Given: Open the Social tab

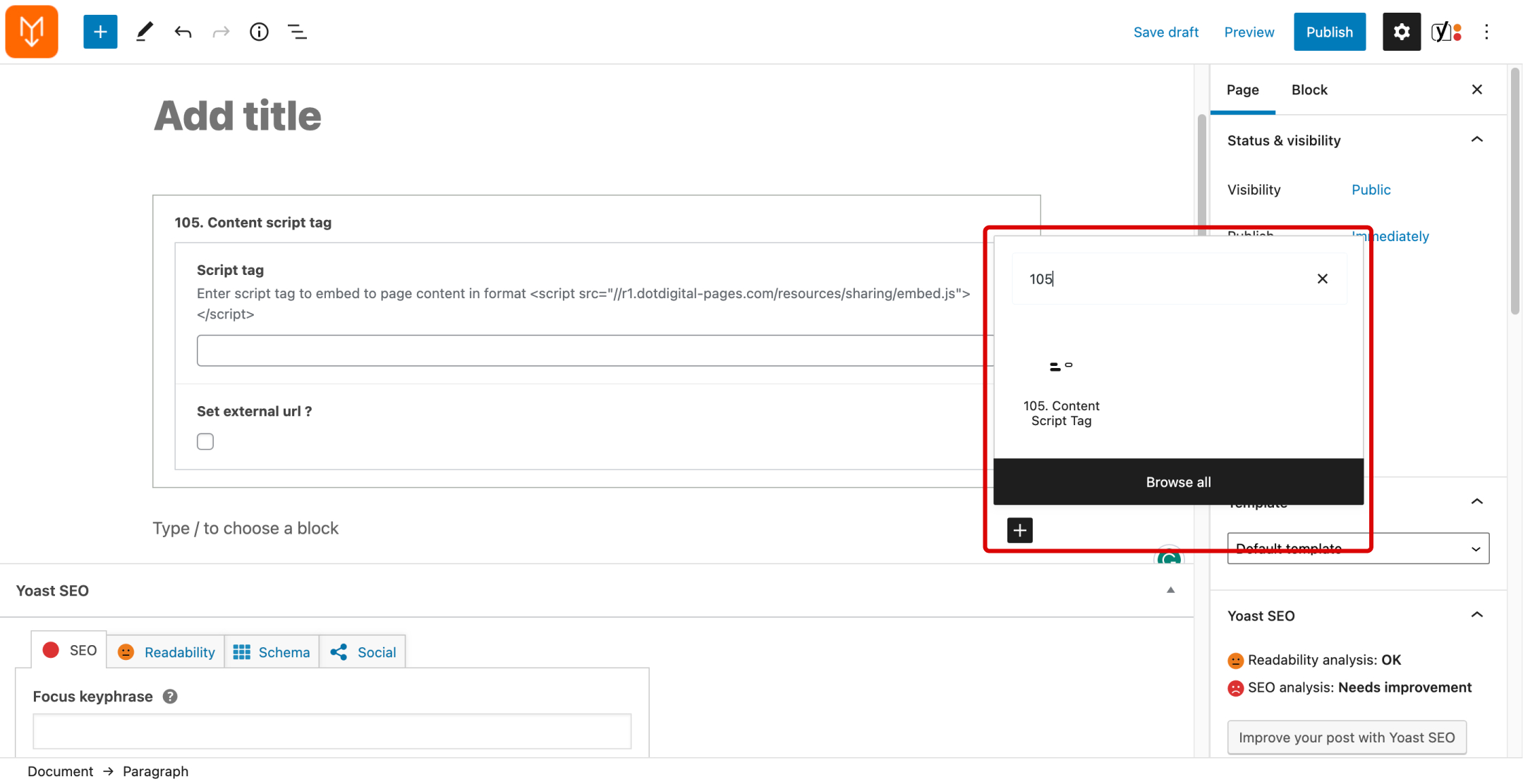Looking at the screenshot, I should [x=363, y=652].
